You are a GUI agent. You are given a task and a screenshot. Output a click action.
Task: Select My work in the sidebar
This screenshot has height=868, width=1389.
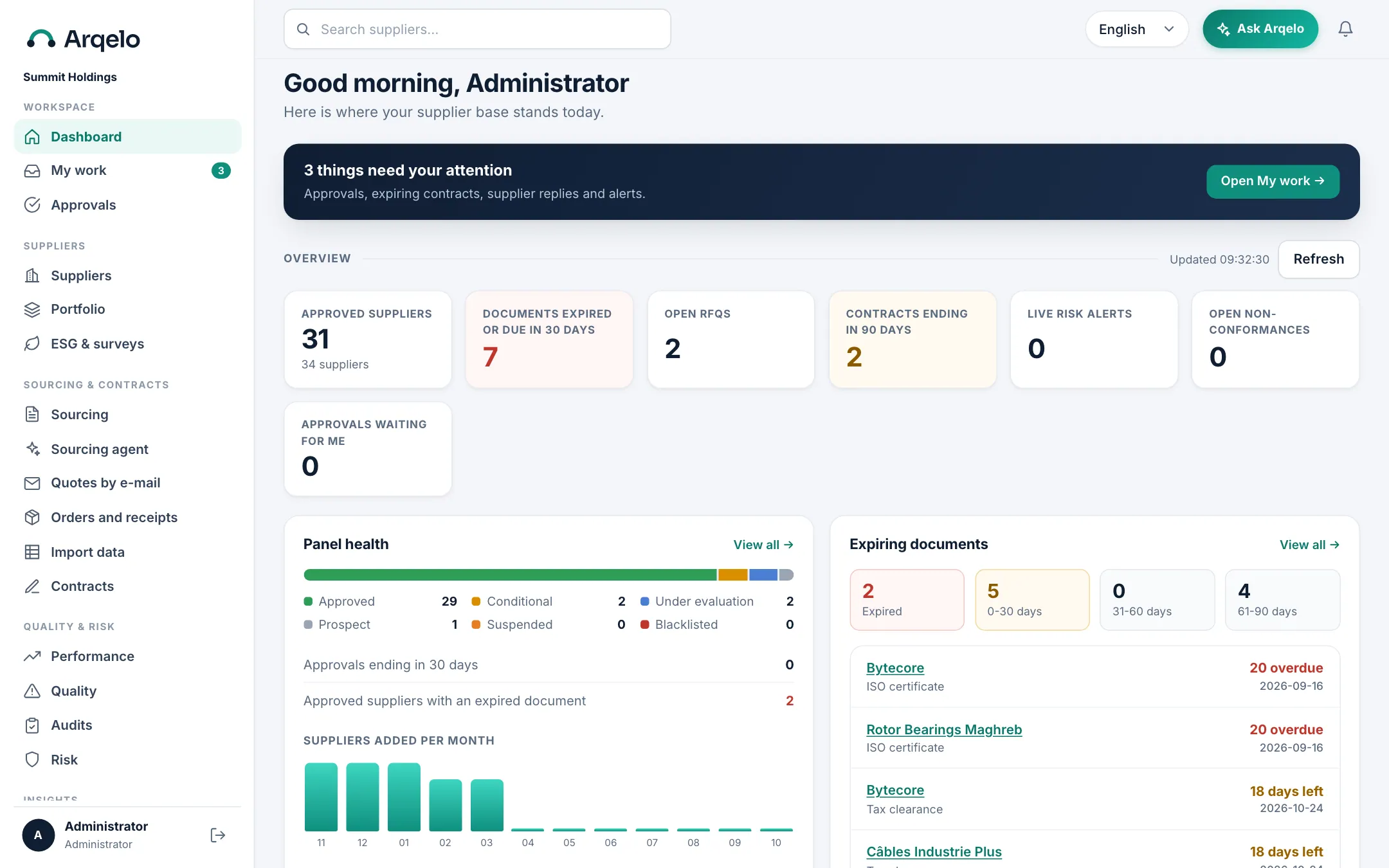tap(127, 170)
